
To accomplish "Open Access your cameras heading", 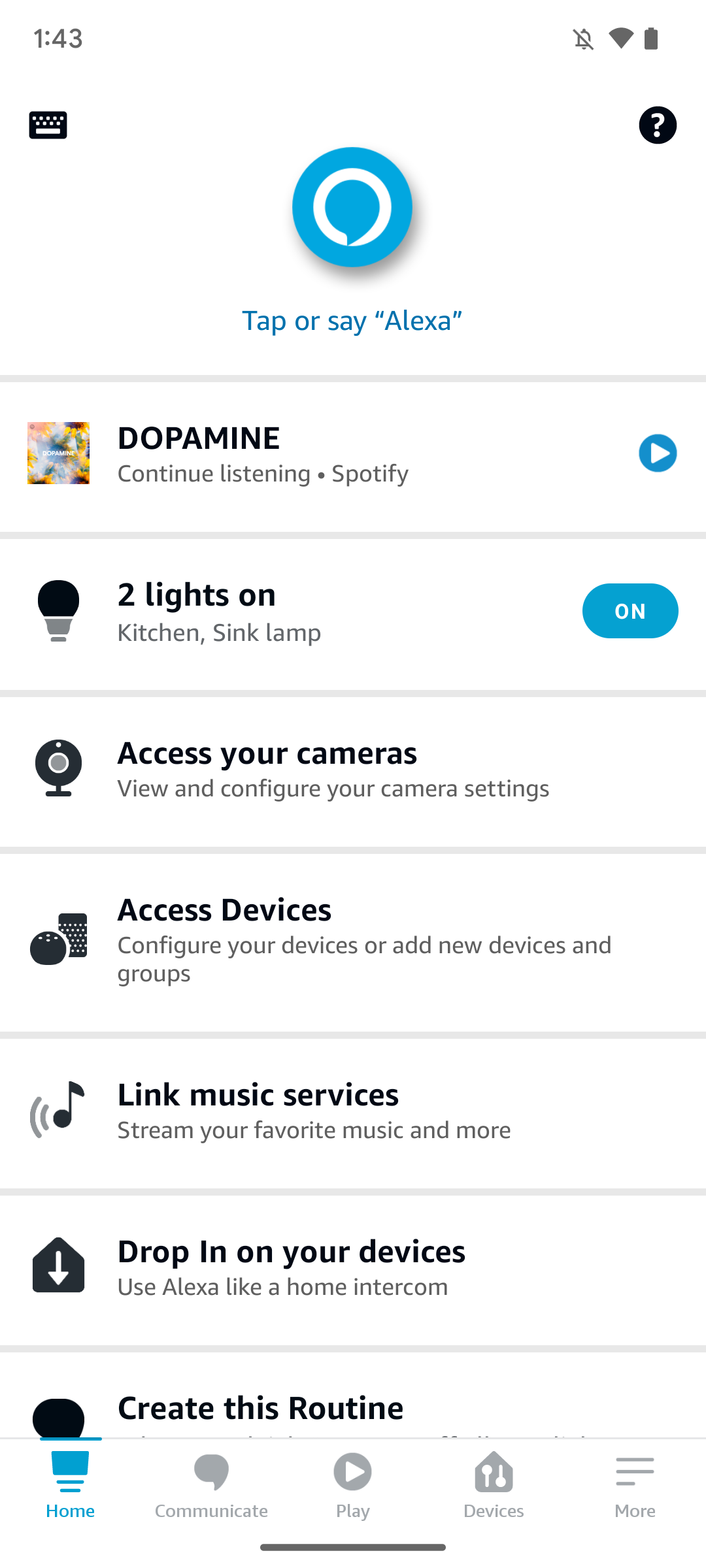I will [267, 753].
